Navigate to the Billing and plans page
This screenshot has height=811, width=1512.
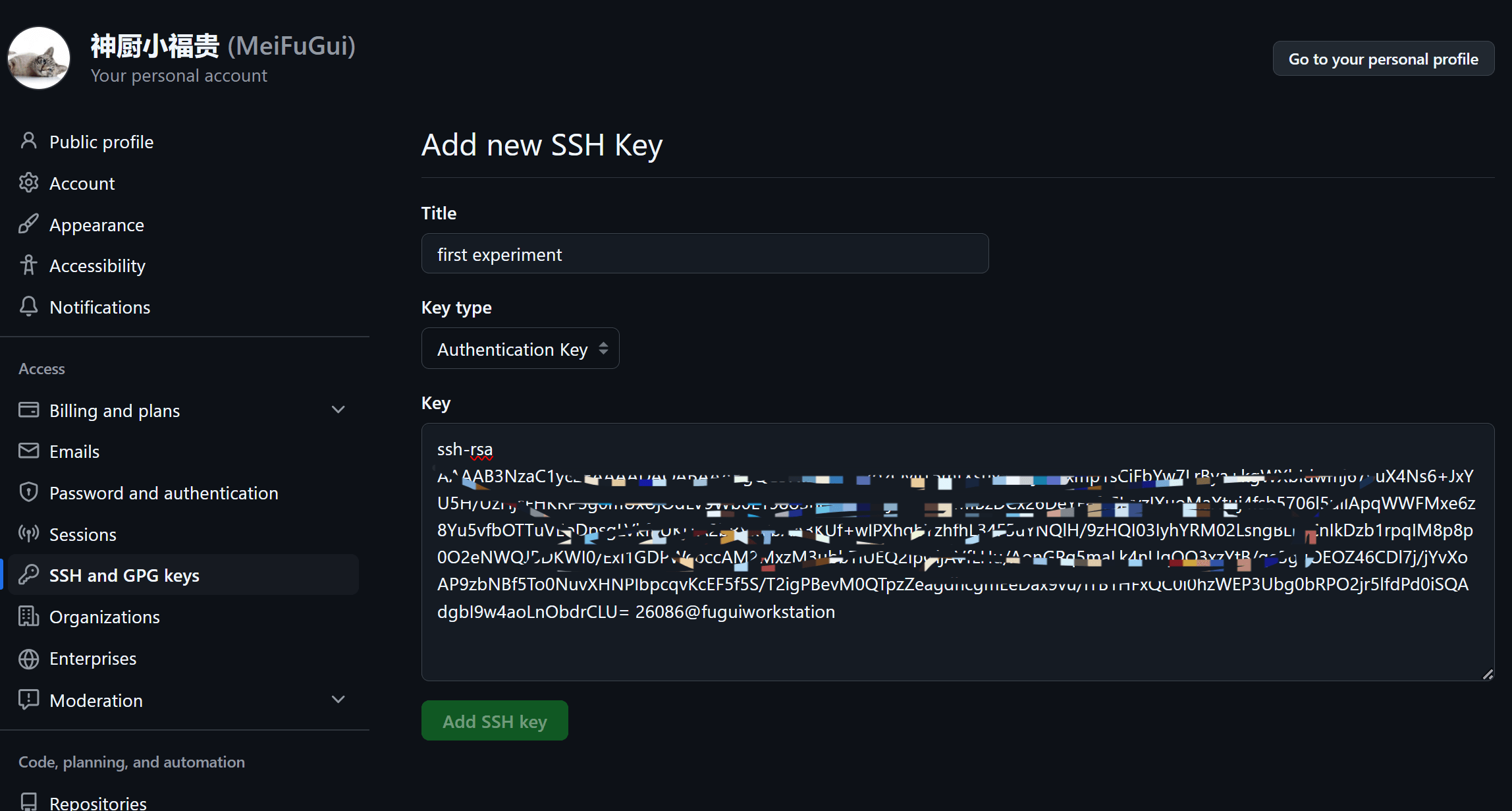pos(114,410)
